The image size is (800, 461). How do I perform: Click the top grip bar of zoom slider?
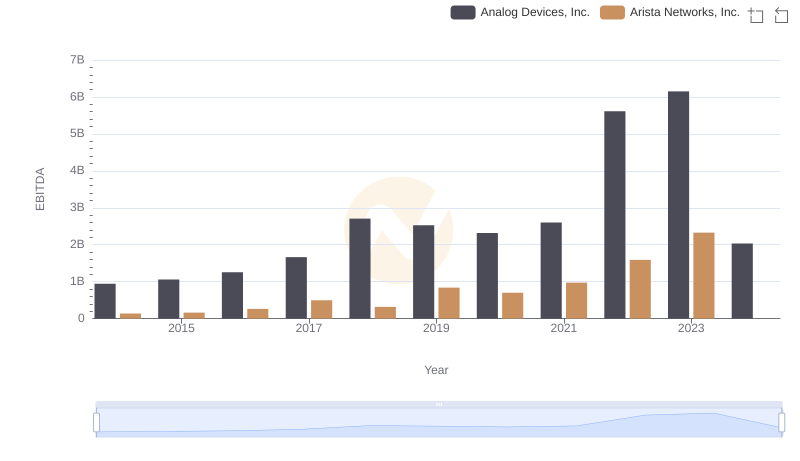[x=439, y=404]
